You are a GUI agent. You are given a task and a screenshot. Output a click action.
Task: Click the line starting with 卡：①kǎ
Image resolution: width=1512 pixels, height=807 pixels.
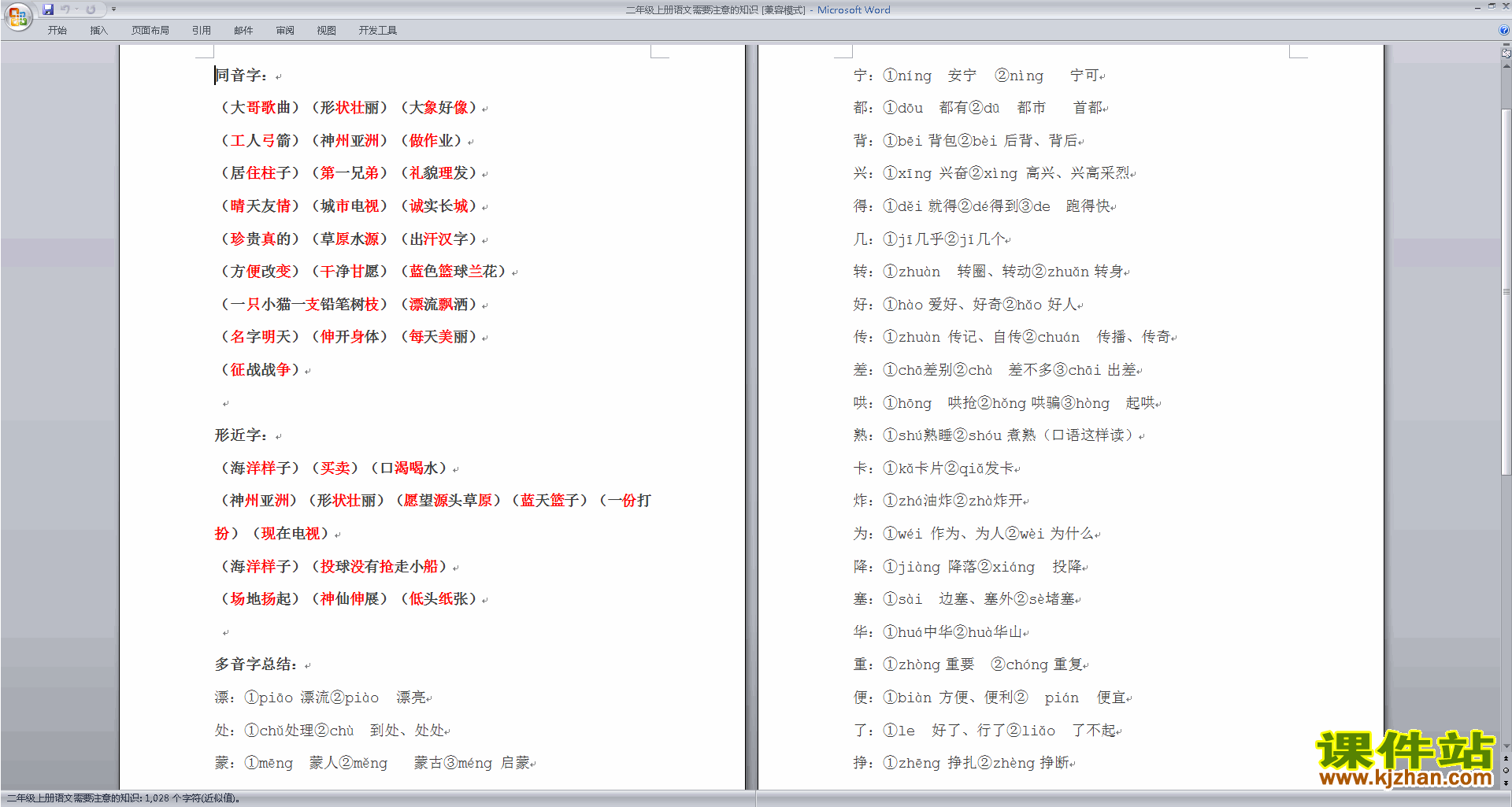click(x=936, y=468)
